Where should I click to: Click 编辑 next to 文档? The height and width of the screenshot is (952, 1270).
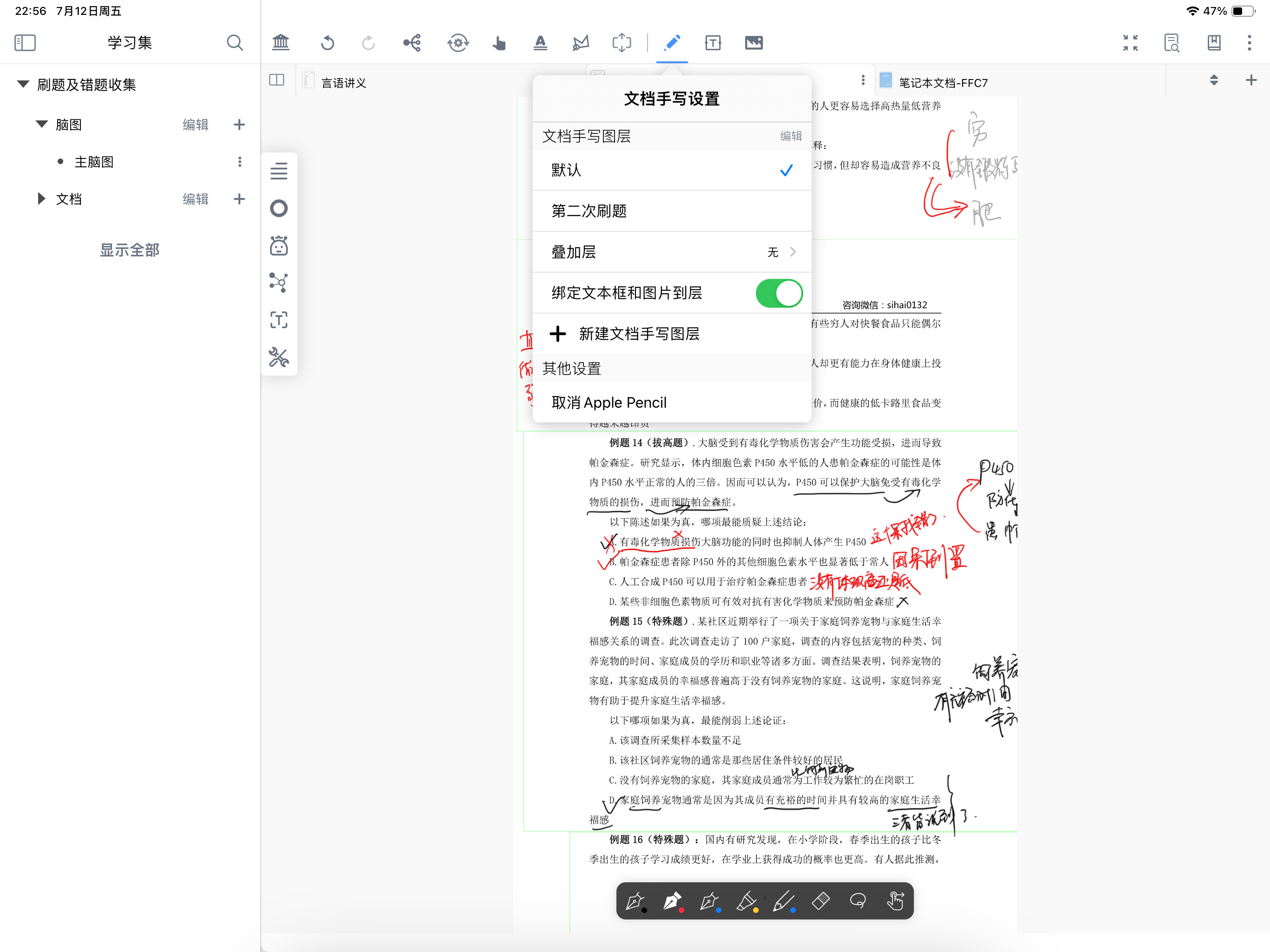point(195,199)
